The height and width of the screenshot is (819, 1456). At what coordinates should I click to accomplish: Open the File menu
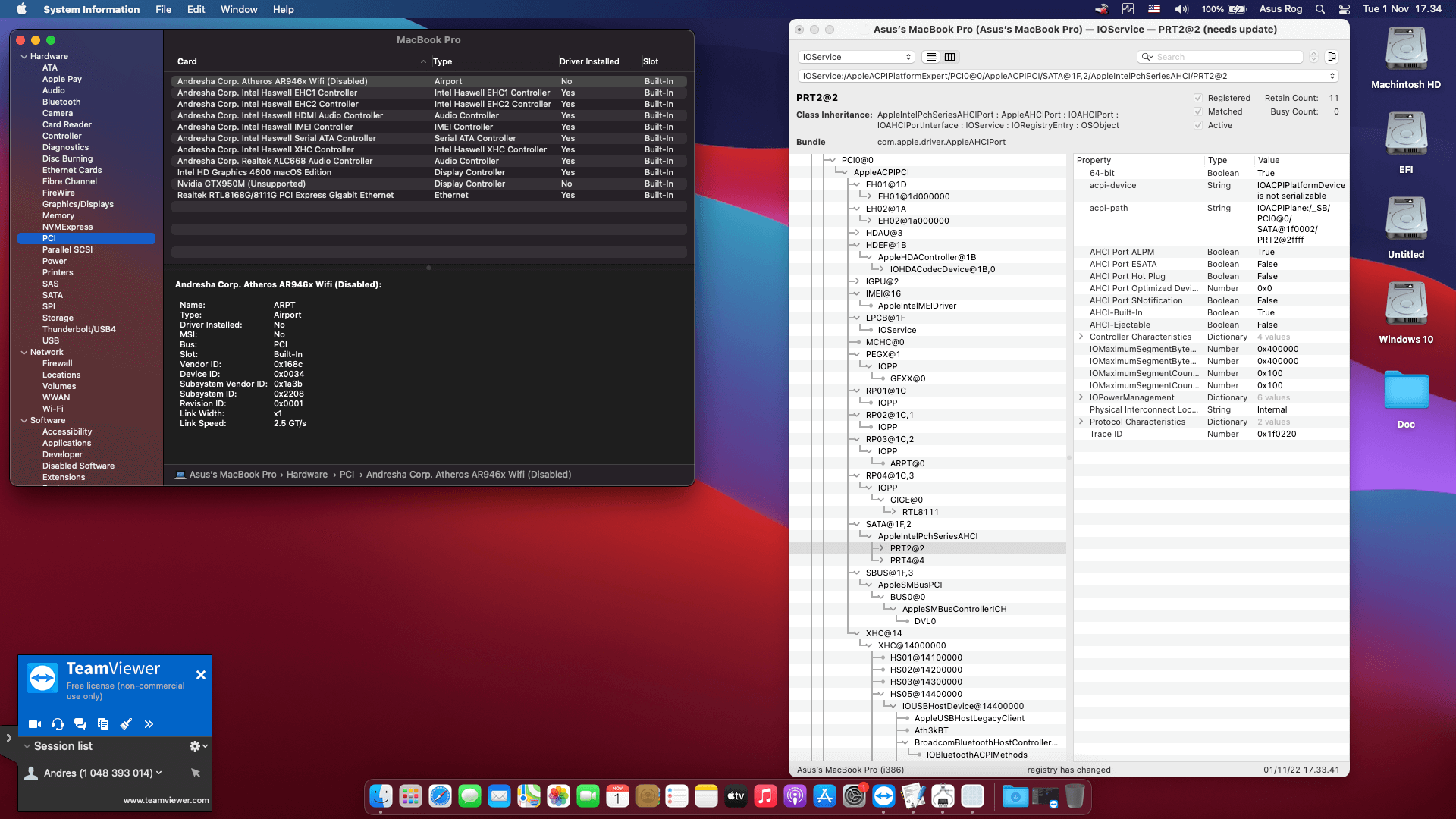[x=163, y=9]
